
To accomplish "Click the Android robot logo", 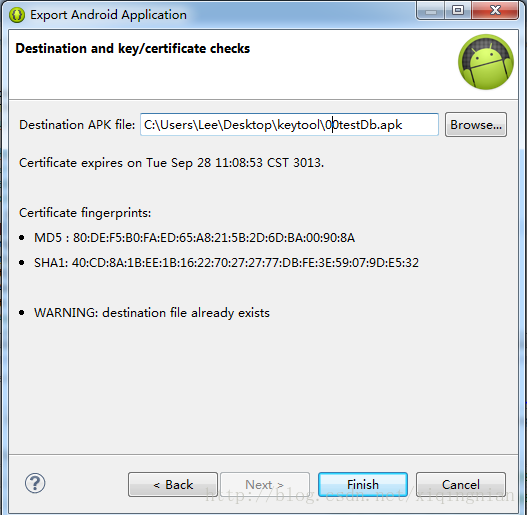I will pos(486,62).
